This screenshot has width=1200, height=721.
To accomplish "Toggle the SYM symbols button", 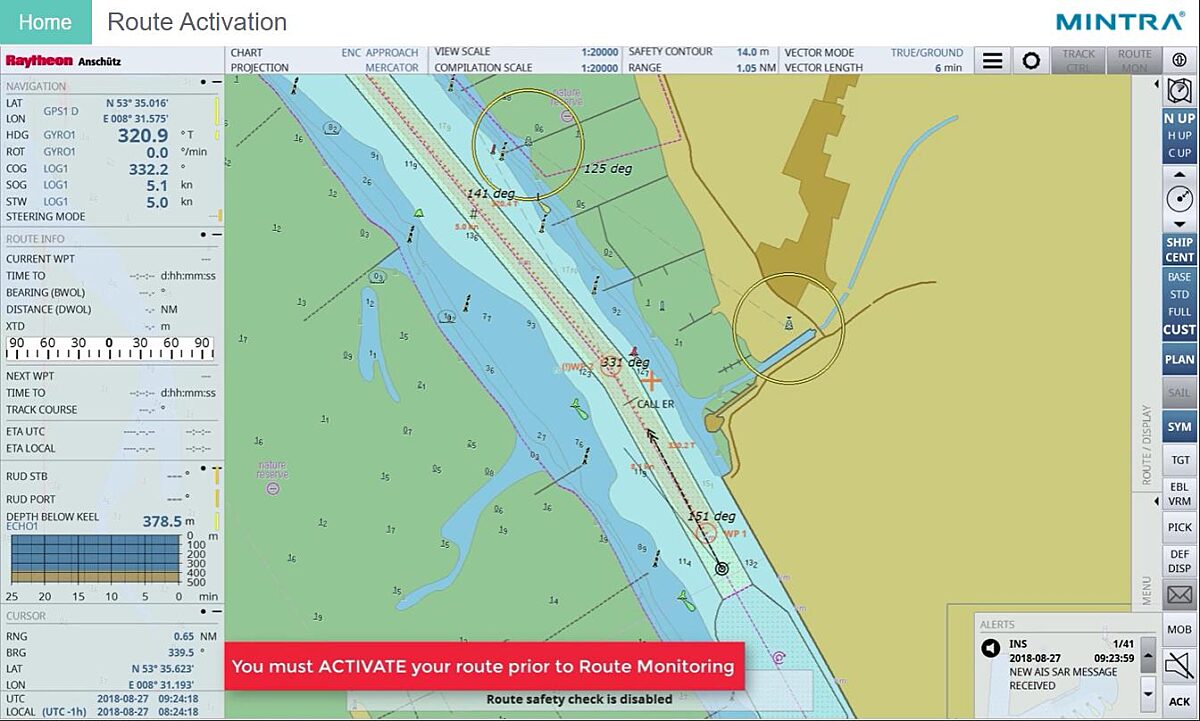I will click(1180, 426).
